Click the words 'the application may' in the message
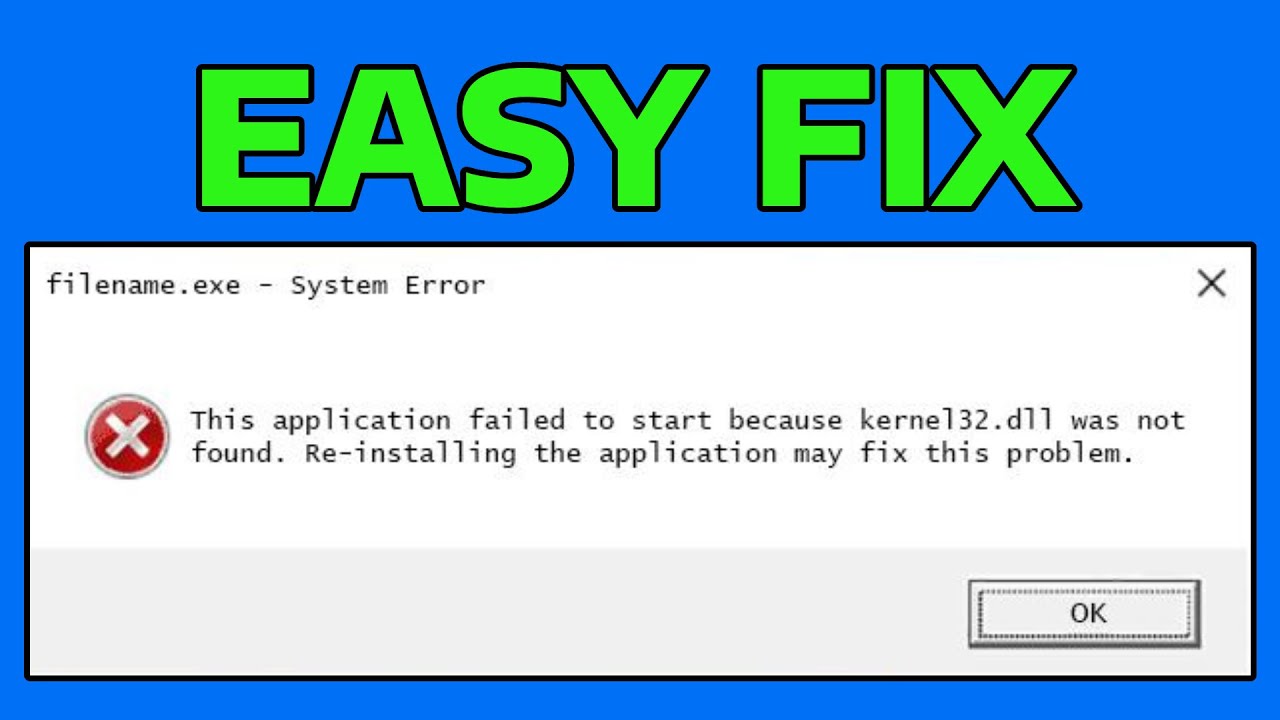Screen dimensions: 1280x720 point(689,454)
